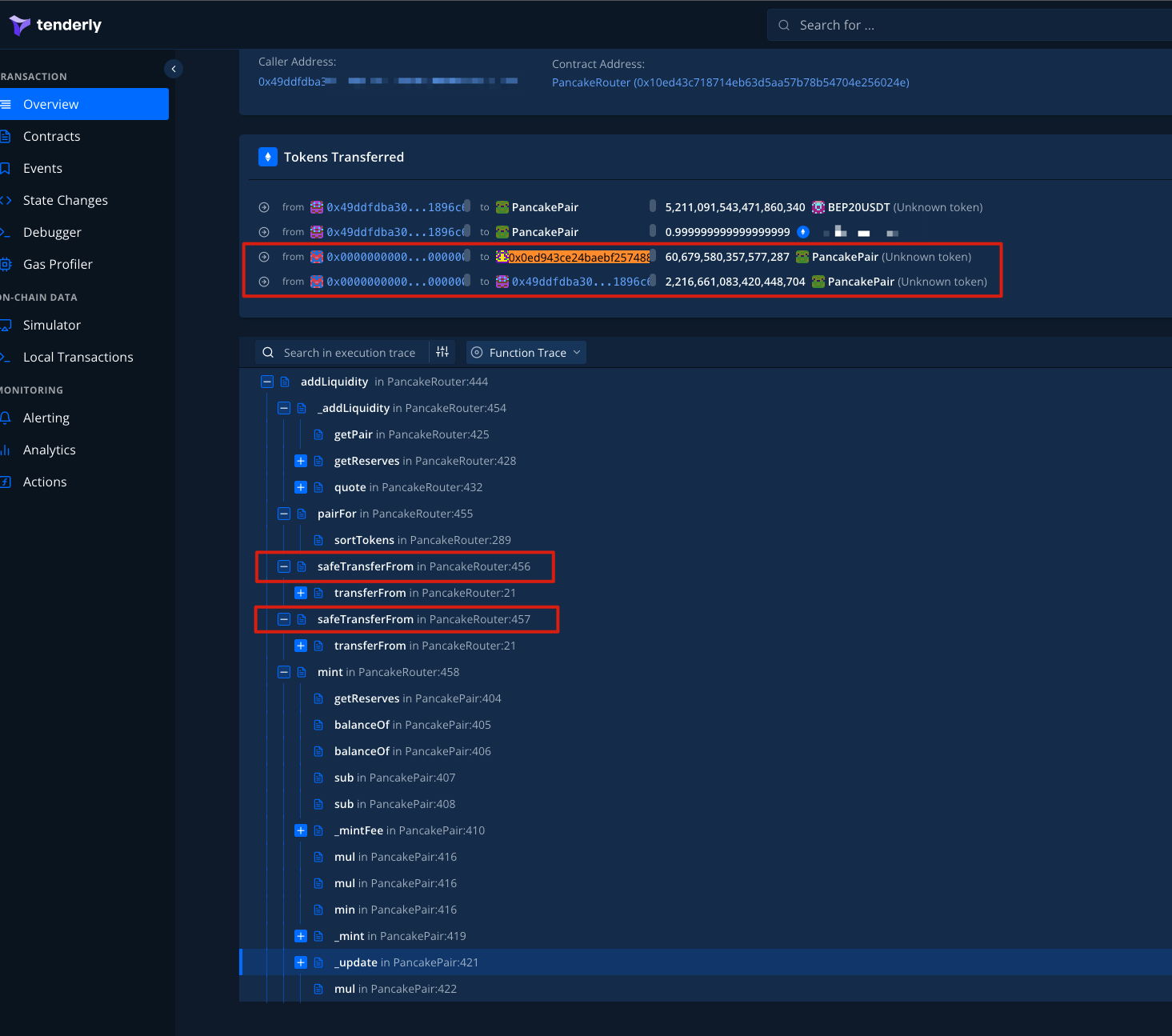Click file icon beside getPair

(318, 434)
